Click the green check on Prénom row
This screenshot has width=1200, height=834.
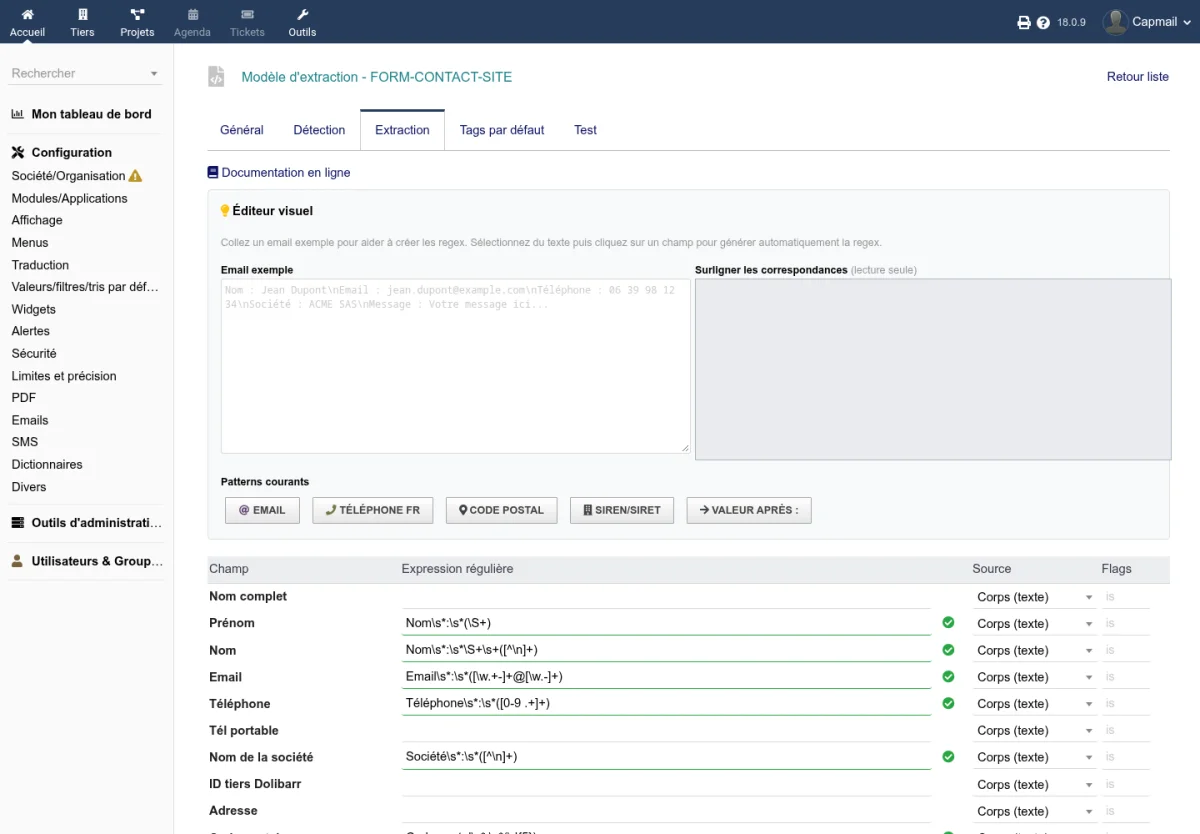click(x=948, y=622)
